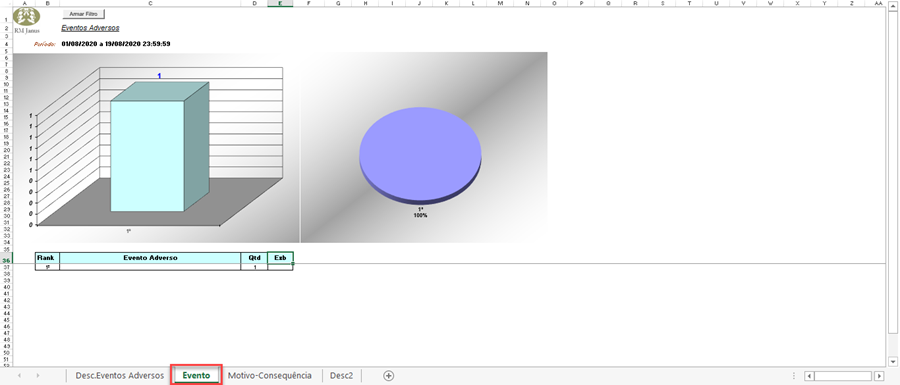Select the purple pie chart slice

(420, 155)
